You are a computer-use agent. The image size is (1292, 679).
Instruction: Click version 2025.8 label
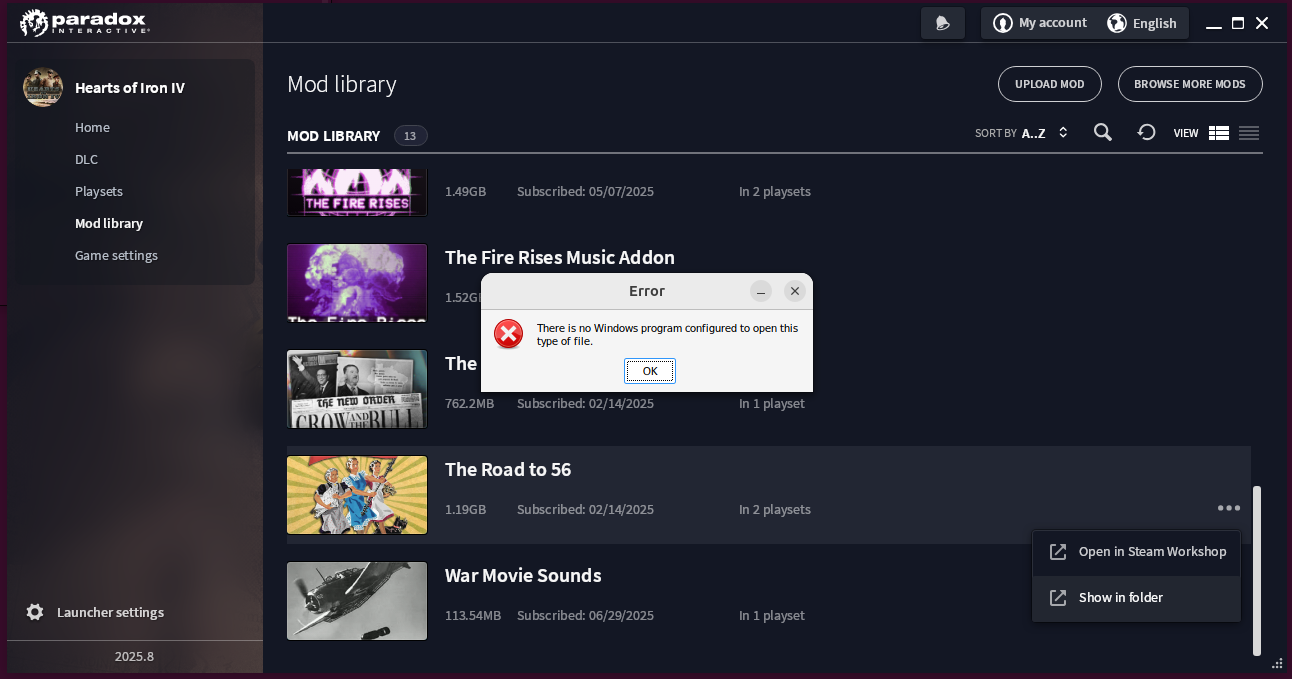click(x=134, y=657)
